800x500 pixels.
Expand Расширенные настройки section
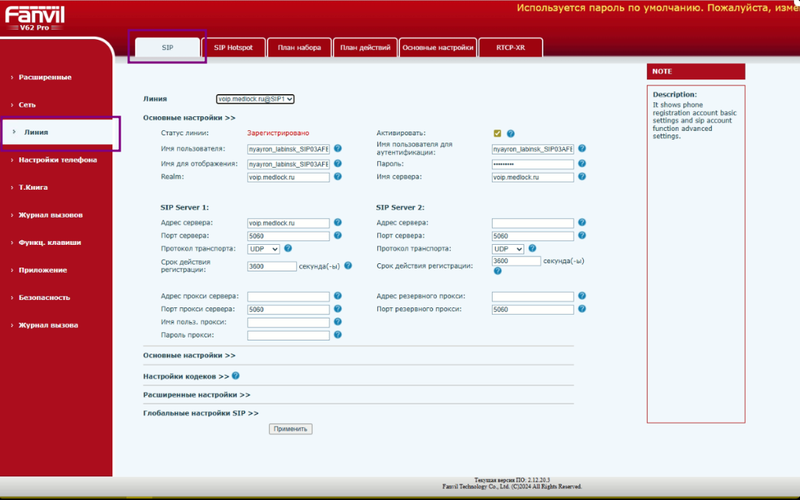[196, 395]
